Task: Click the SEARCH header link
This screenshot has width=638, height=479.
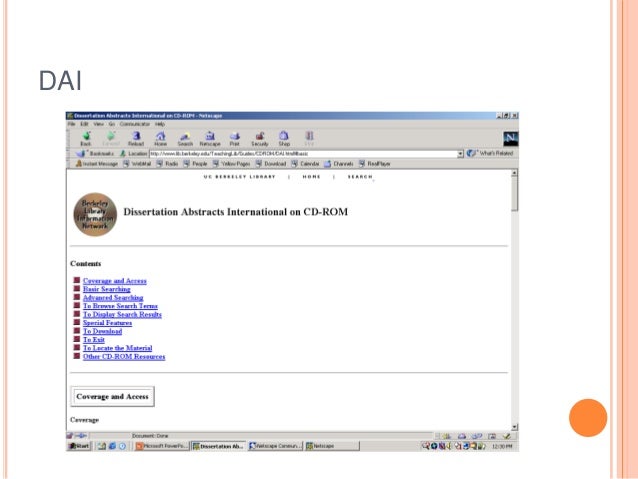Action: (360, 177)
